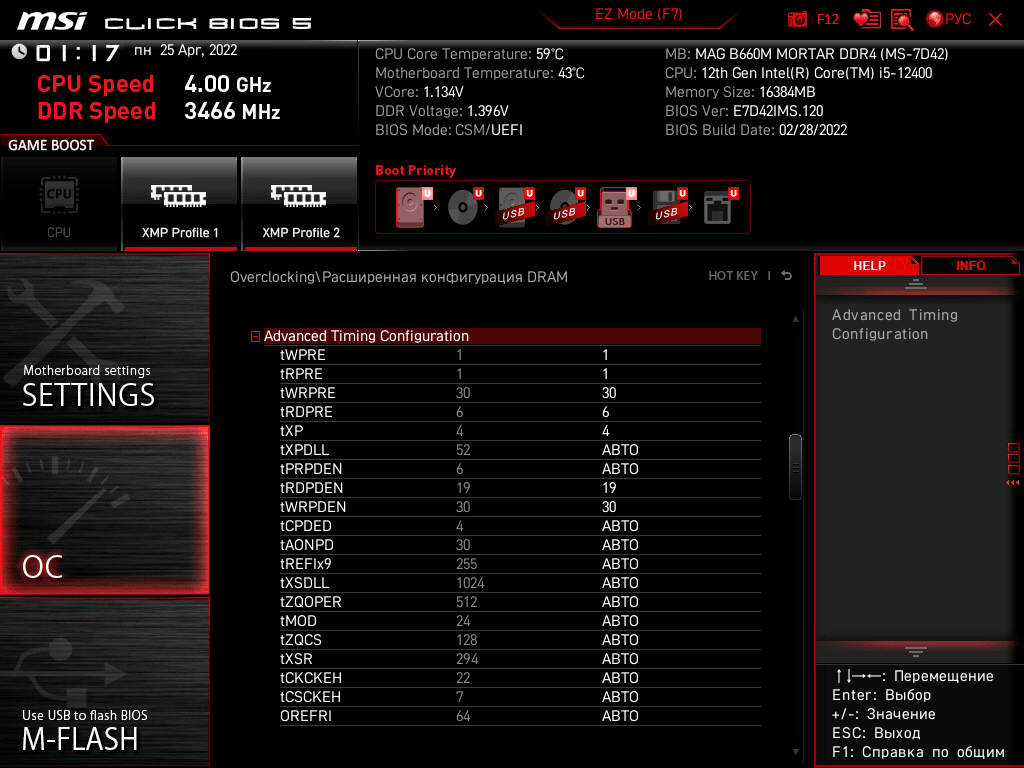The width and height of the screenshot is (1024, 768).
Task: Select the tCKCKEH row label
Action: (311, 677)
